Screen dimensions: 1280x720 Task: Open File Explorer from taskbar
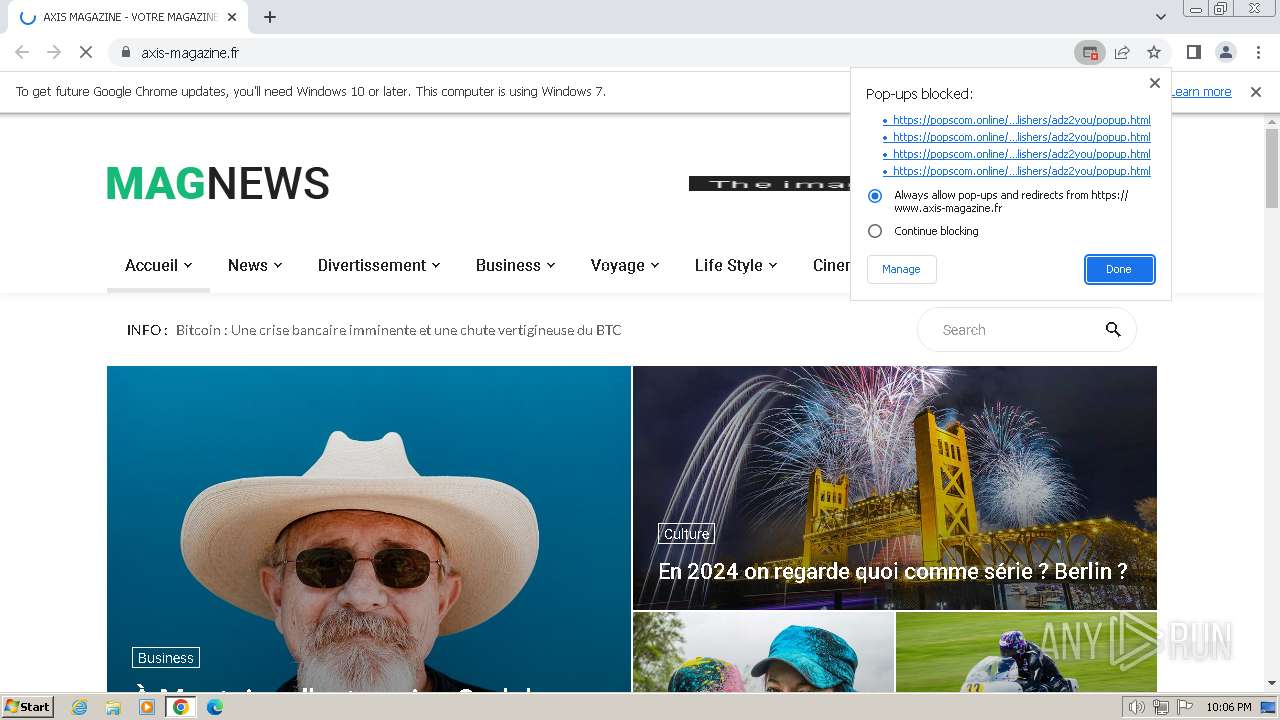pos(113,707)
